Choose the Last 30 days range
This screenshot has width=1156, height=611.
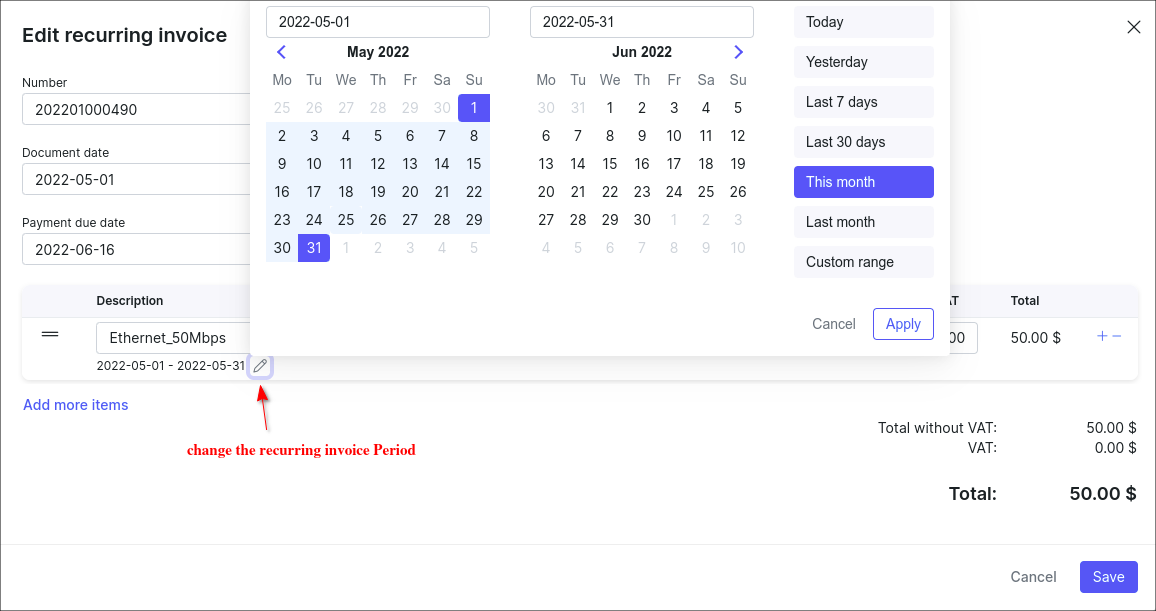click(x=863, y=141)
